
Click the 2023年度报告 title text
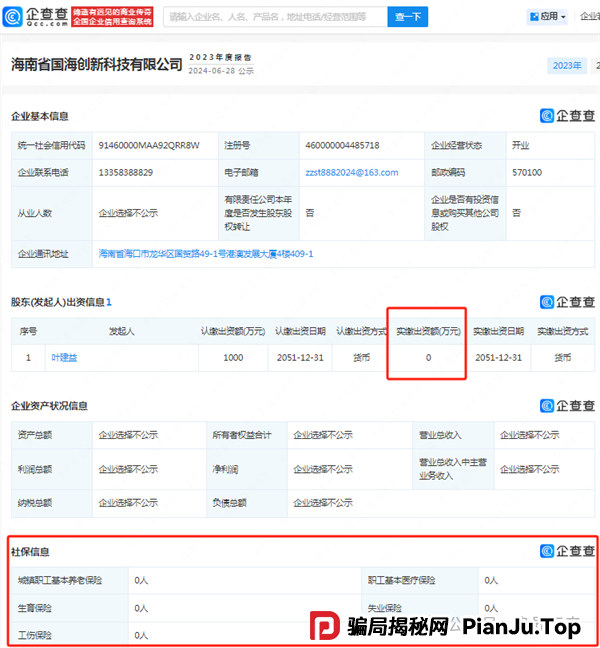220,57
